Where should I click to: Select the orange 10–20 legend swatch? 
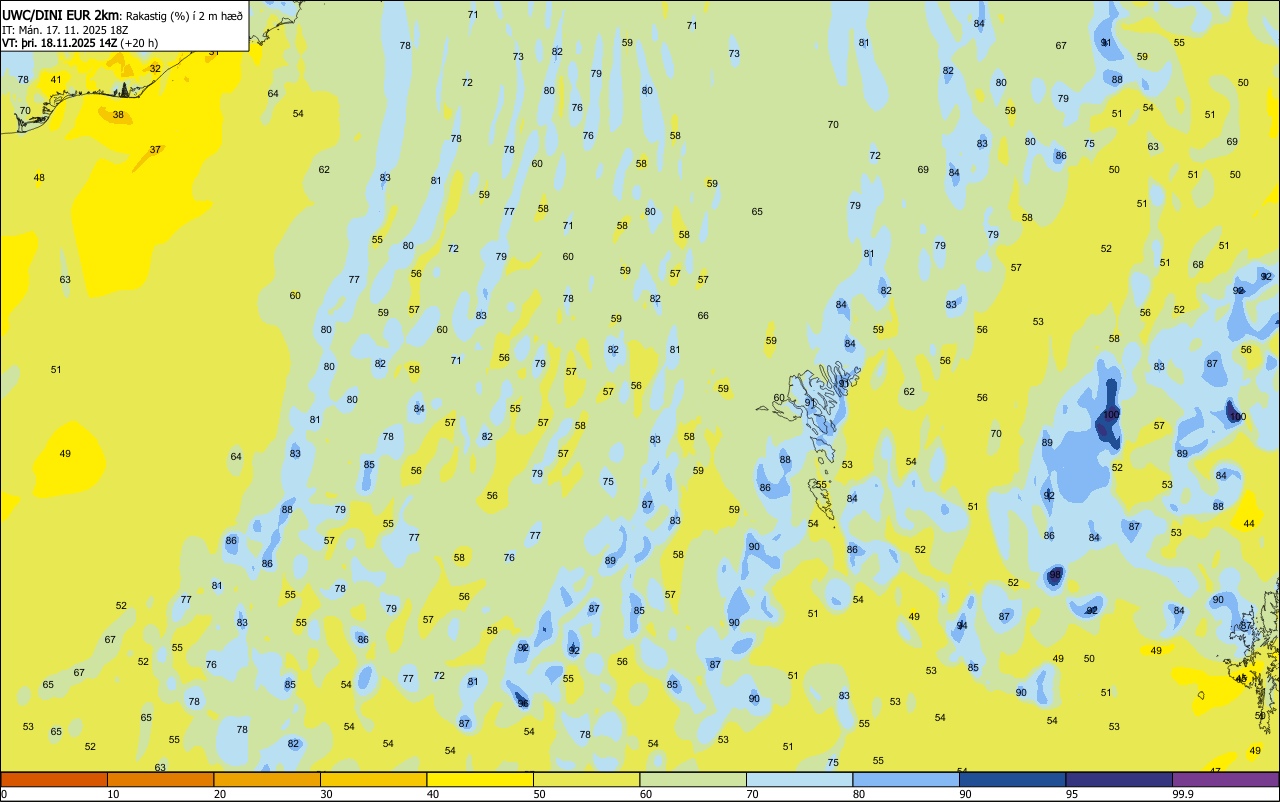tap(160, 779)
